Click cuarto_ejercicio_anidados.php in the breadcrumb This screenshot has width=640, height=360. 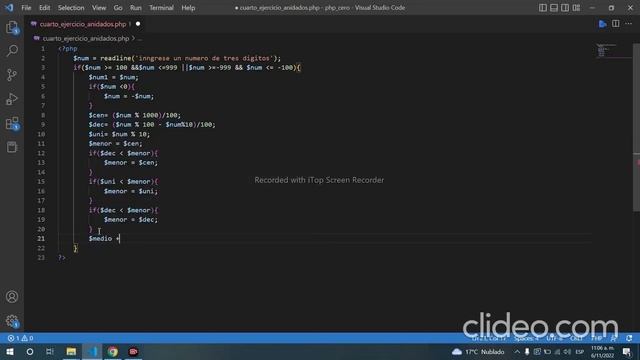coord(86,38)
